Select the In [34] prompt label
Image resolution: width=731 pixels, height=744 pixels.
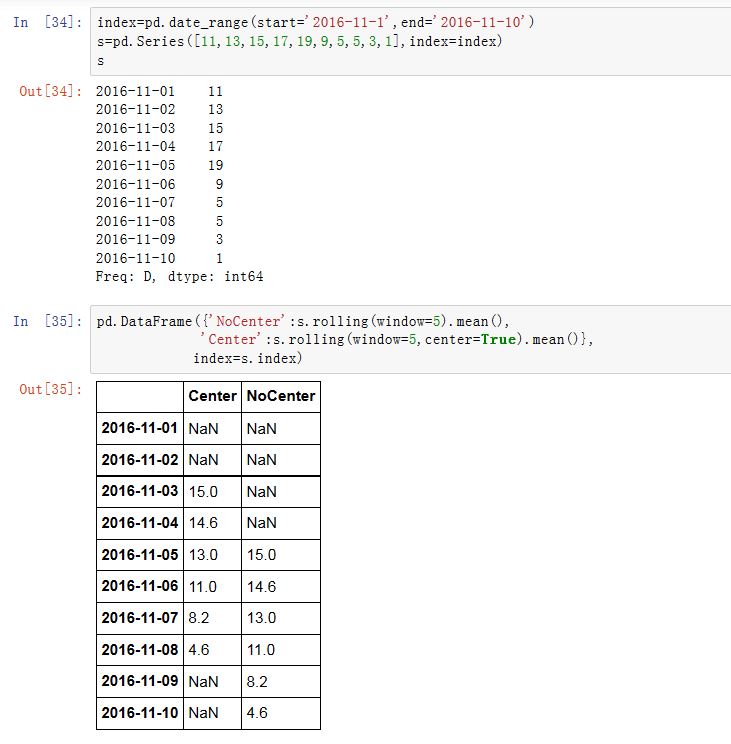point(48,23)
